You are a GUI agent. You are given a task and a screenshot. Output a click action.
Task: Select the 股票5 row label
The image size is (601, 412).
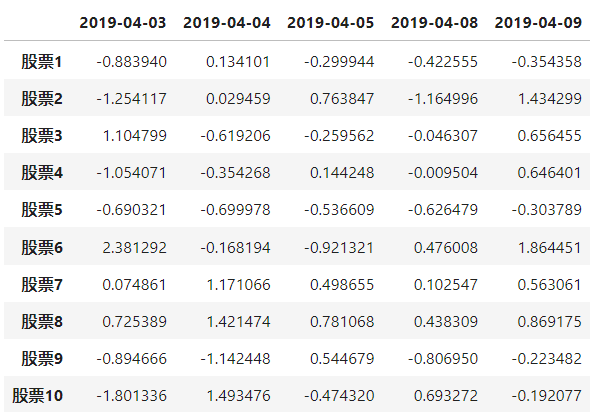tap(41, 210)
